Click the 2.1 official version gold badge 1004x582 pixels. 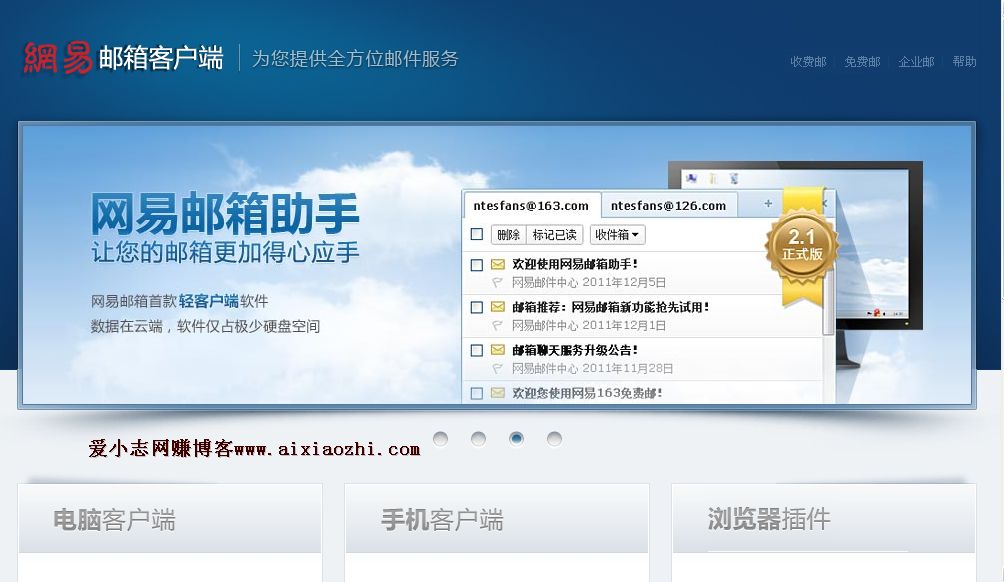coord(802,245)
